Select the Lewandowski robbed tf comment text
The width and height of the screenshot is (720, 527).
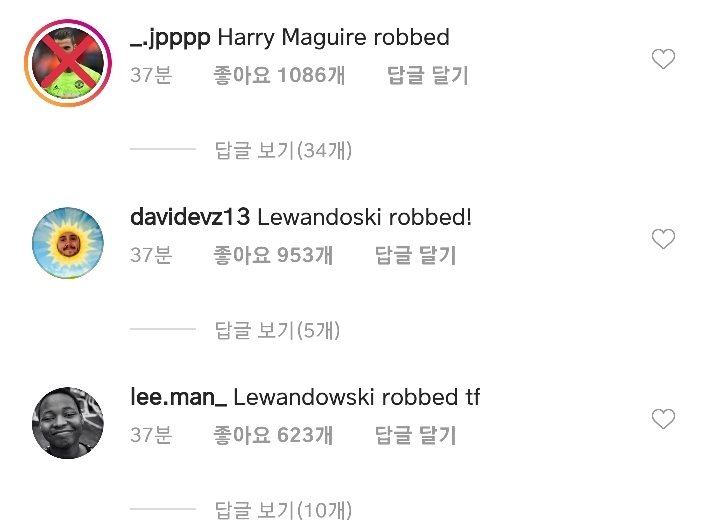pyautogui.click(x=357, y=397)
